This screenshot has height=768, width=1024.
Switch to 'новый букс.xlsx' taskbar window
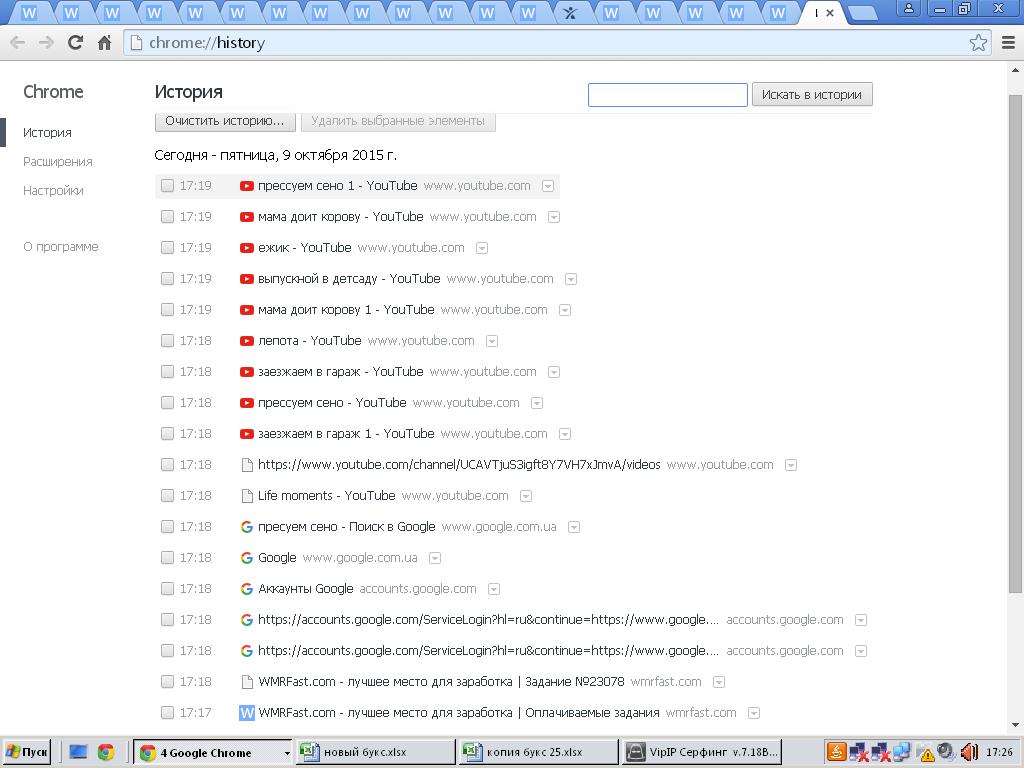click(375, 752)
